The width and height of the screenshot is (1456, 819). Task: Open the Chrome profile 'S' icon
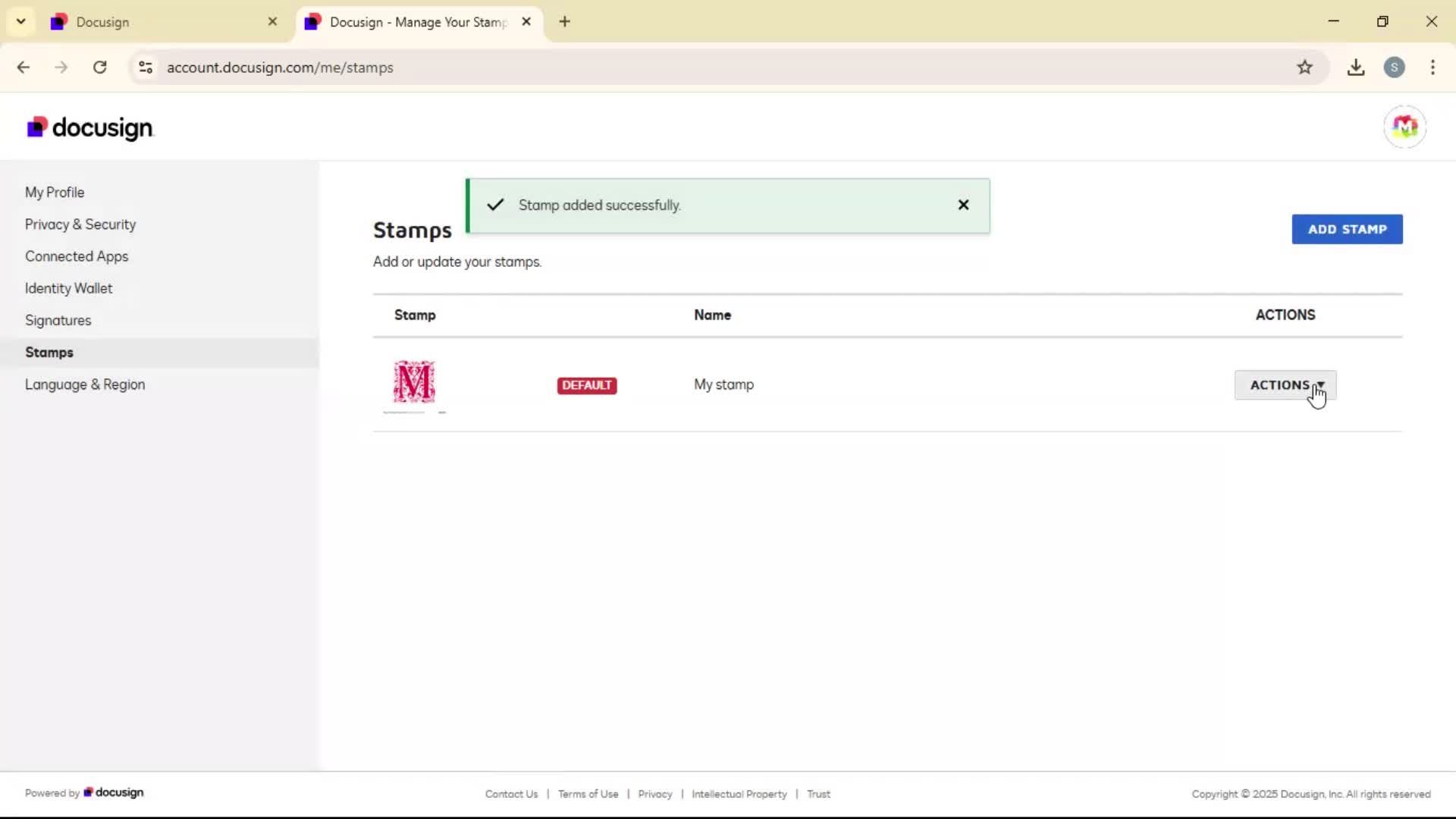point(1394,67)
